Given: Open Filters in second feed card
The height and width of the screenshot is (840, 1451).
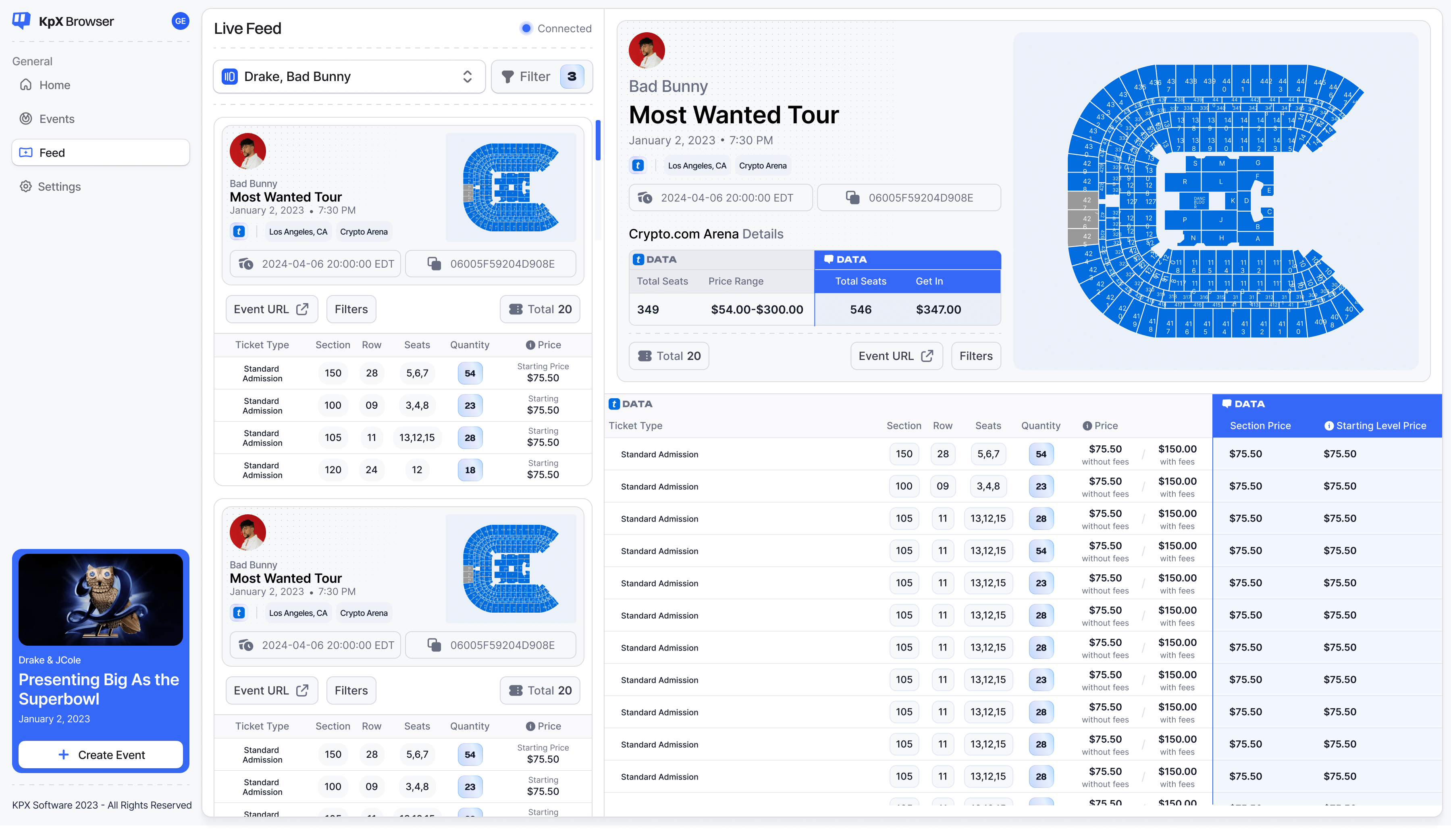Looking at the screenshot, I should pos(351,690).
